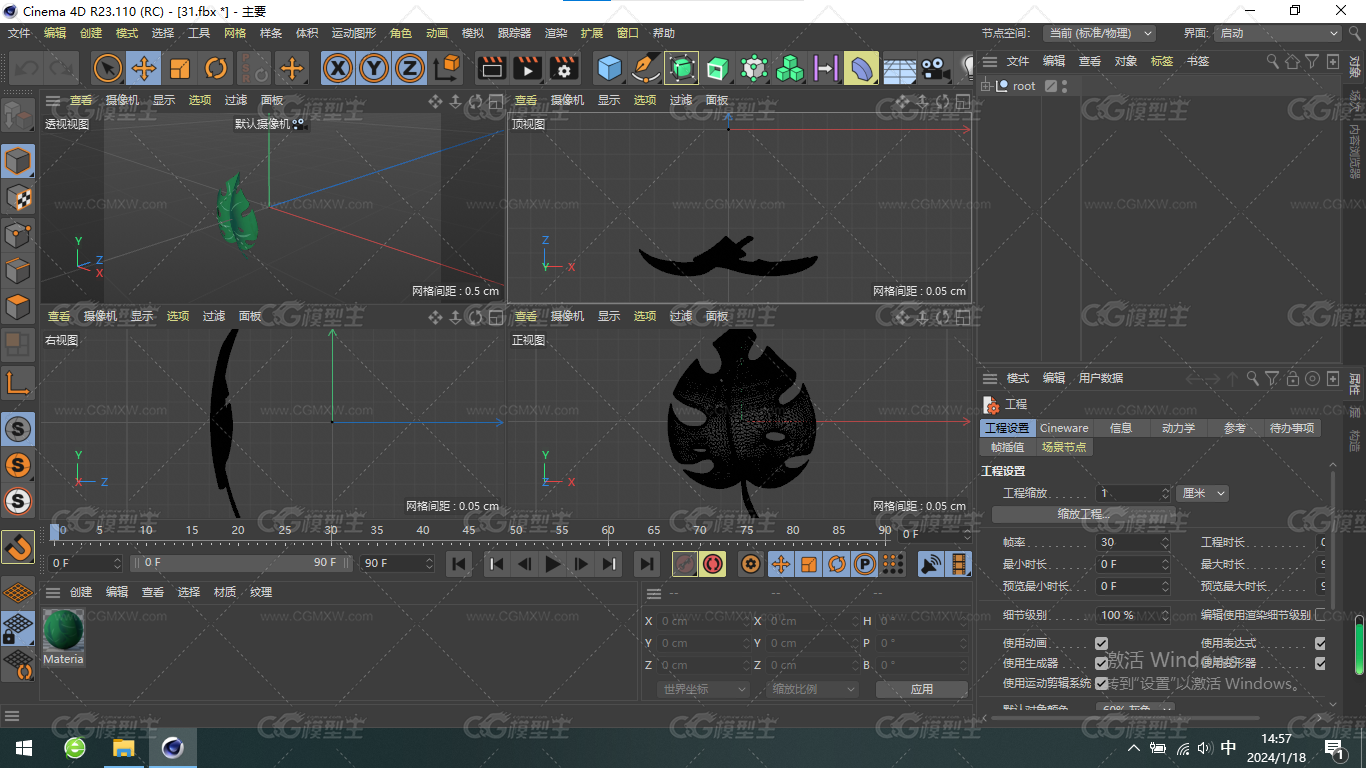Uncheck the 使用生成器 checkbox
Viewport: 1366px width, 768px height.
coord(1101,663)
